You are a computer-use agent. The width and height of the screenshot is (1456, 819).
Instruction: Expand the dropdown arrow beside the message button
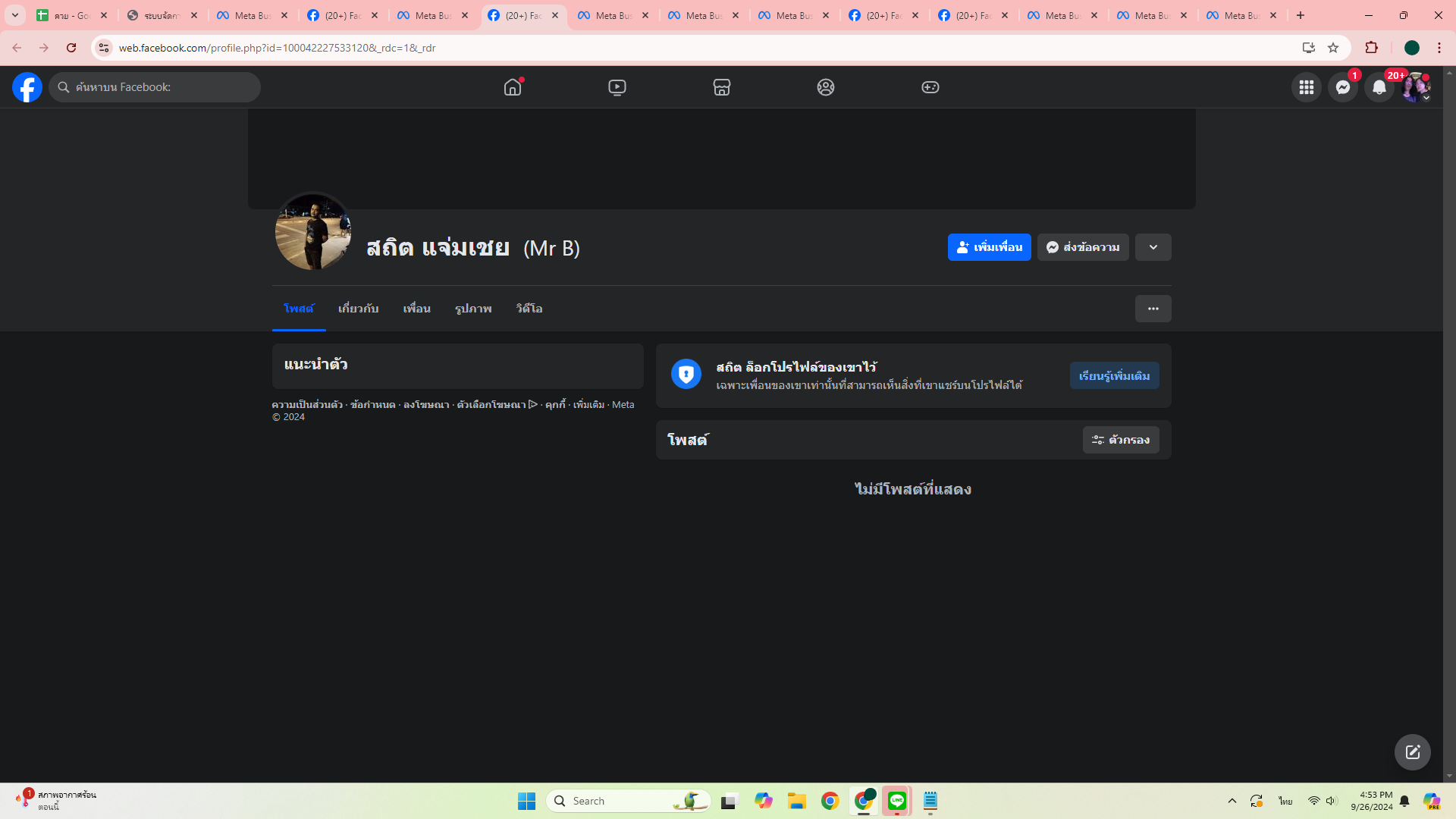1153,247
